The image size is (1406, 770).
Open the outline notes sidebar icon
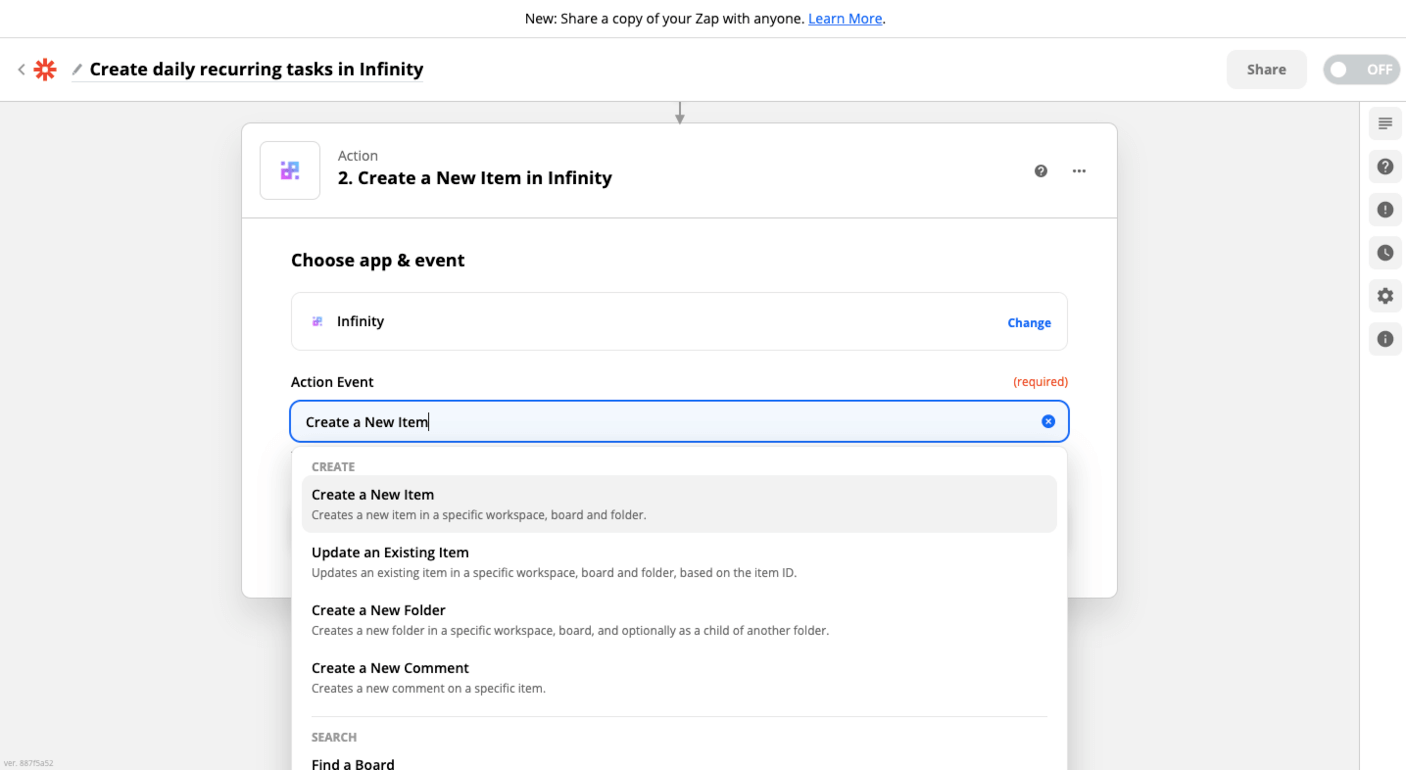coord(1385,124)
